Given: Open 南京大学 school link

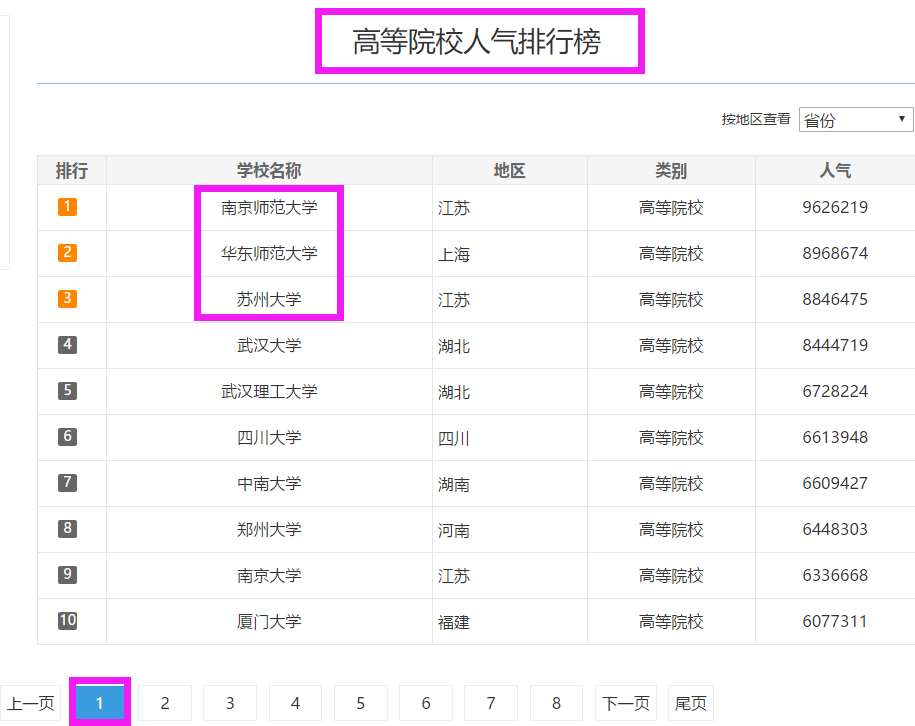Looking at the screenshot, I should click(x=269, y=576).
